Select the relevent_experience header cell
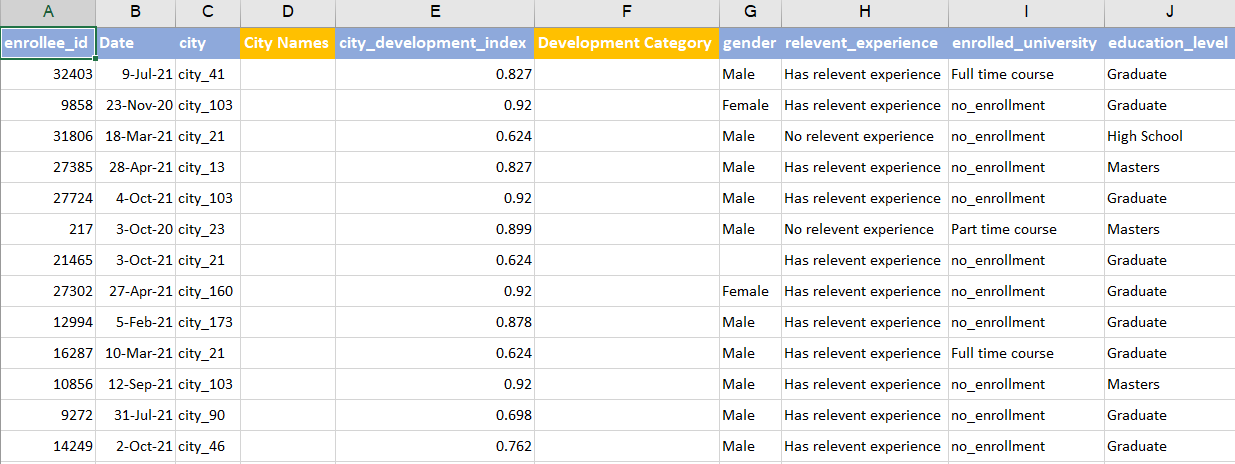 tap(865, 43)
